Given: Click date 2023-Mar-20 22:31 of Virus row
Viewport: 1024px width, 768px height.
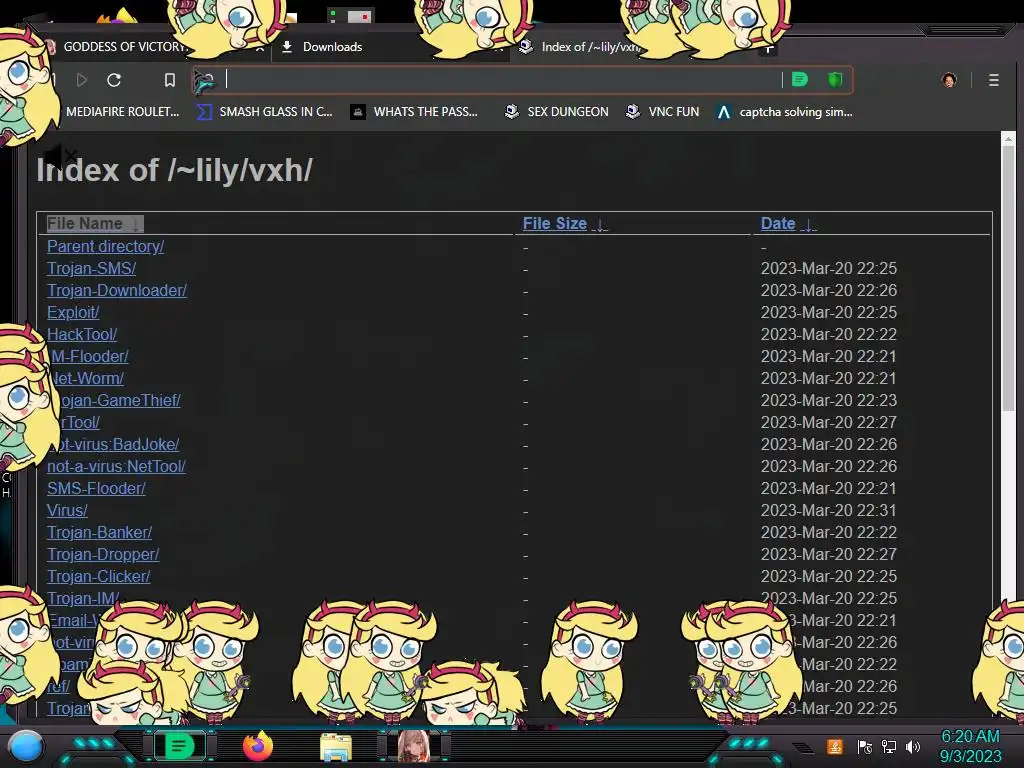Looking at the screenshot, I should (x=829, y=510).
